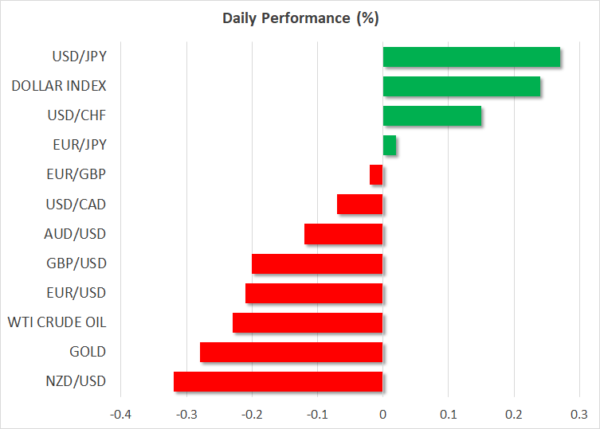The image size is (600, 429).
Task: Click the green DOLLAR INDEX bar
Action: point(461,87)
